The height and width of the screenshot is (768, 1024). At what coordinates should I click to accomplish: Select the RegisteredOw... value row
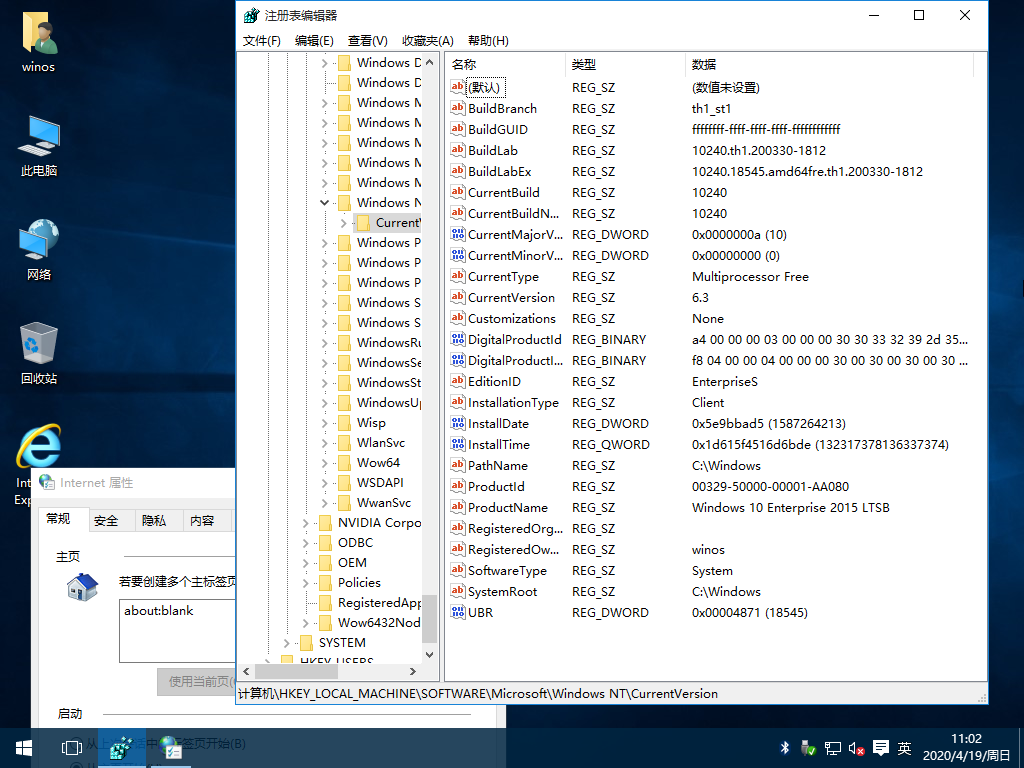pyautogui.click(x=712, y=549)
